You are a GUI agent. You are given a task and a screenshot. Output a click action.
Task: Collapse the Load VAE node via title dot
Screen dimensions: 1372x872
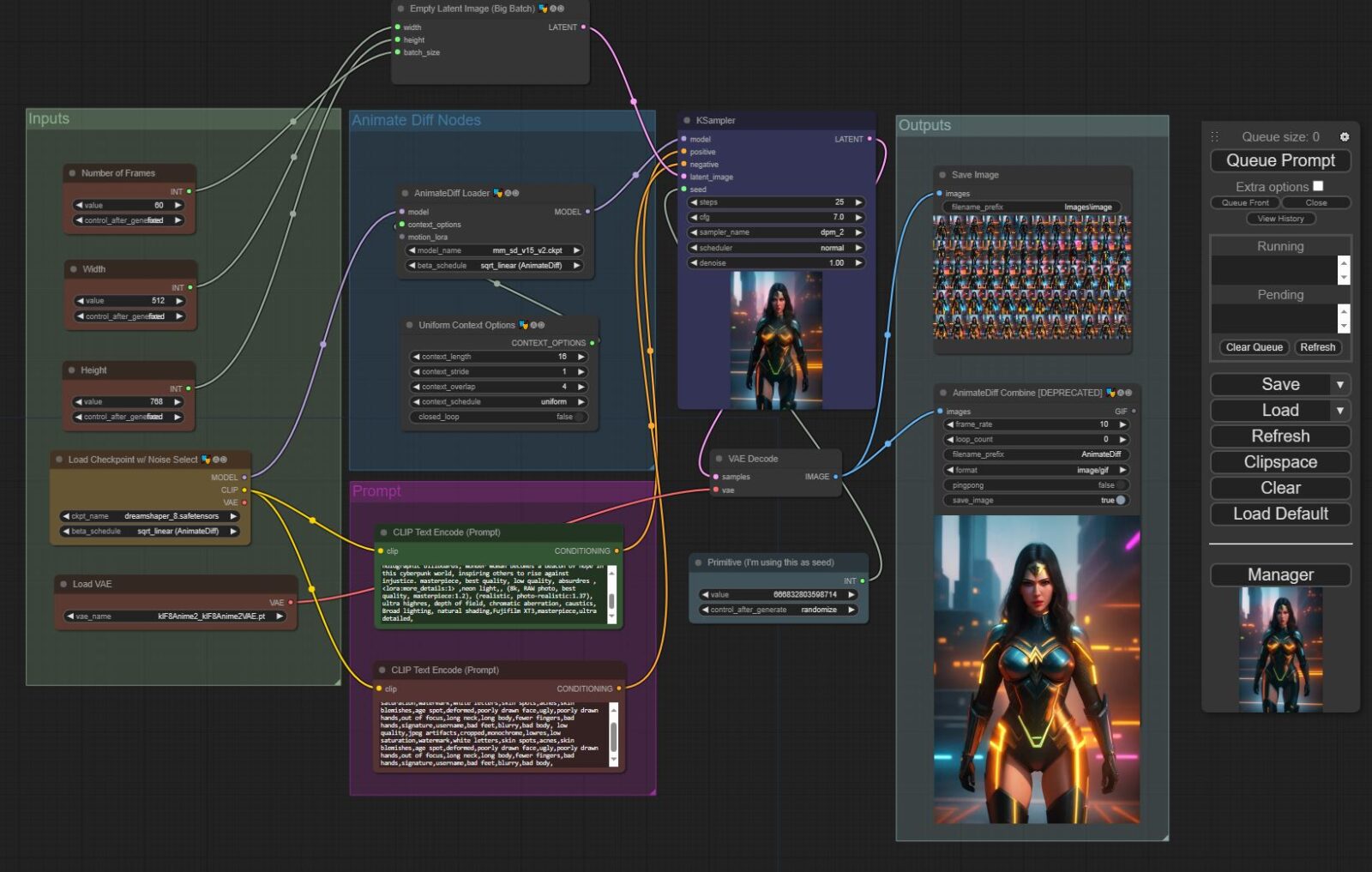[x=63, y=584]
